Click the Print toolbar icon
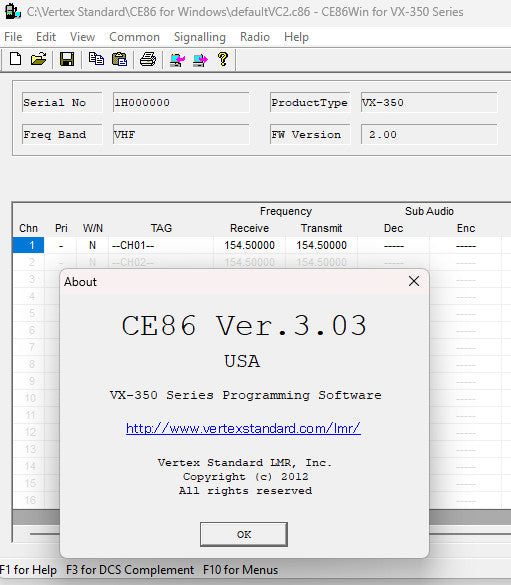 148,59
